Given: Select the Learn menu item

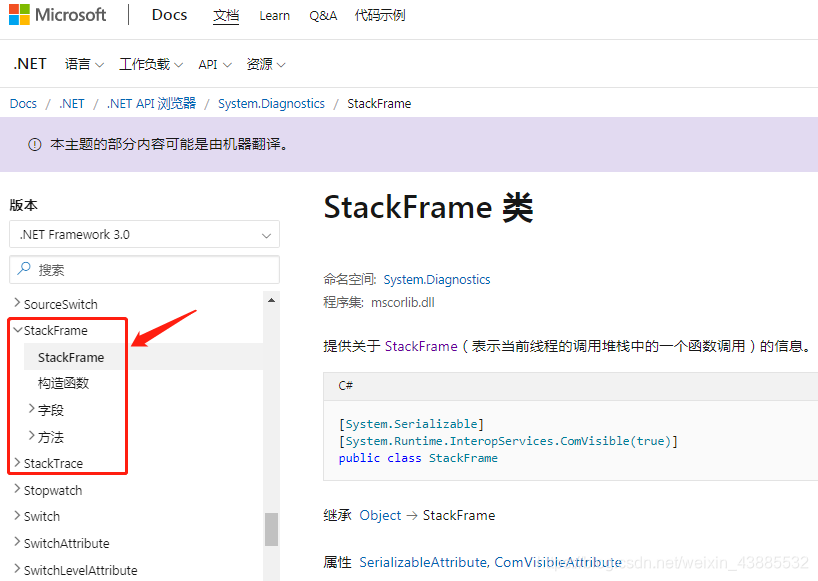Looking at the screenshot, I should pyautogui.click(x=274, y=15).
